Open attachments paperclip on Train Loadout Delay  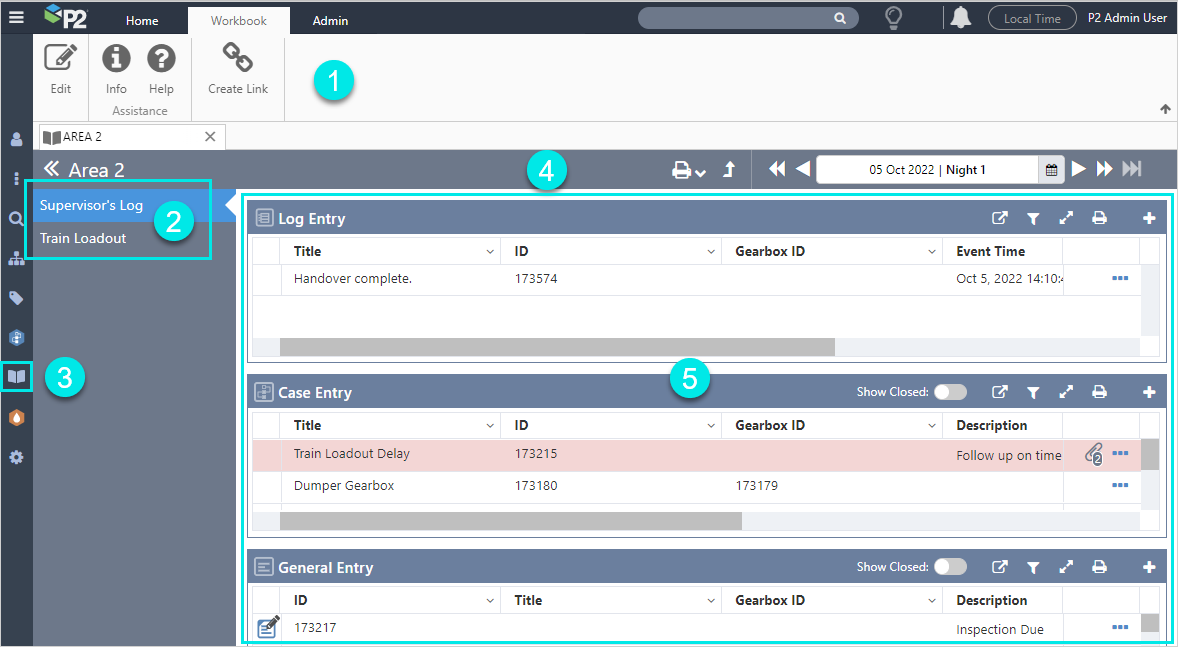click(x=1093, y=455)
